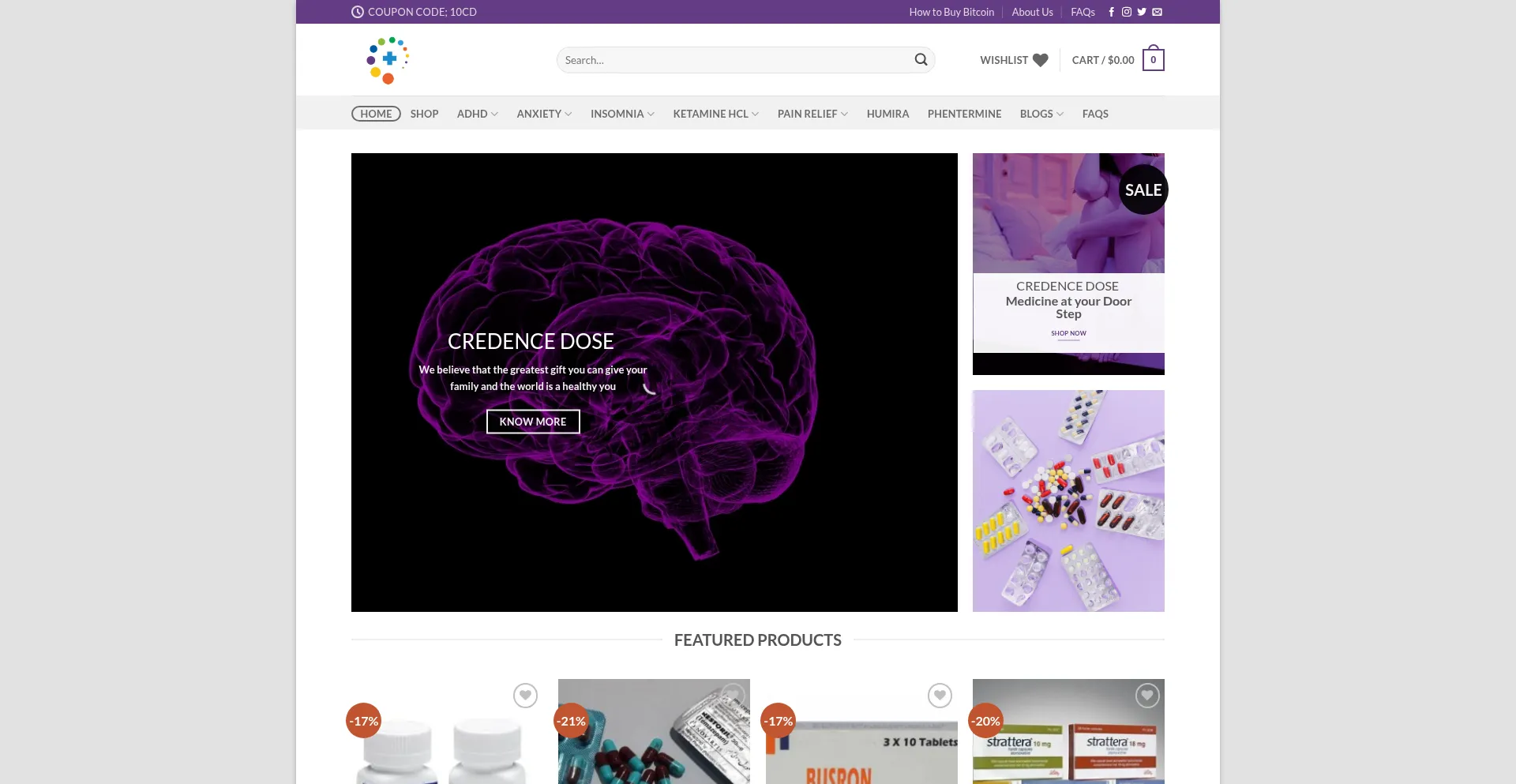Open the Pain Relief dropdown menu
Viewport: 1516px width, 784px height.
click(812, 114)
